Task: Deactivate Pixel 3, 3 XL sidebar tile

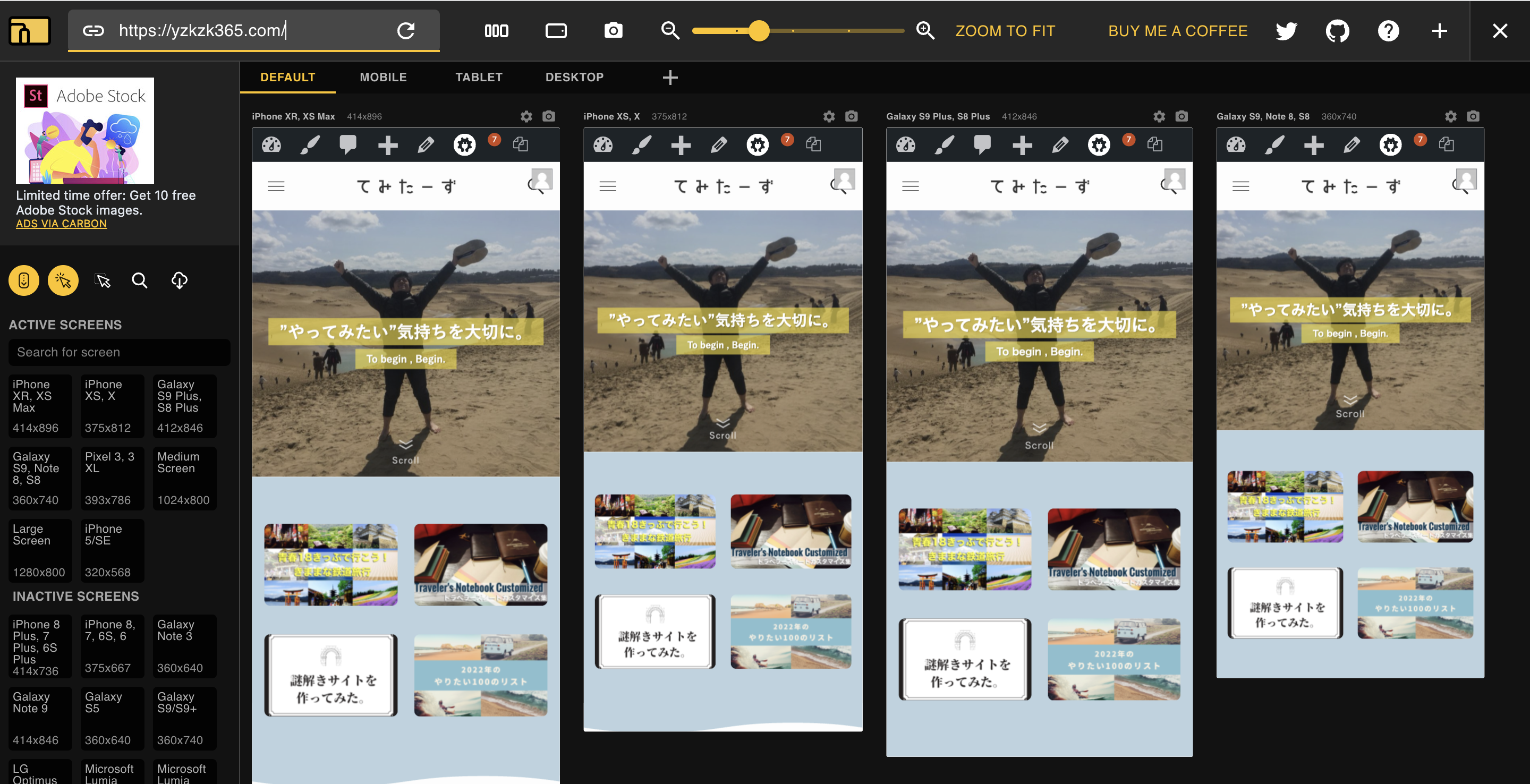Action: tap(112, 478)
